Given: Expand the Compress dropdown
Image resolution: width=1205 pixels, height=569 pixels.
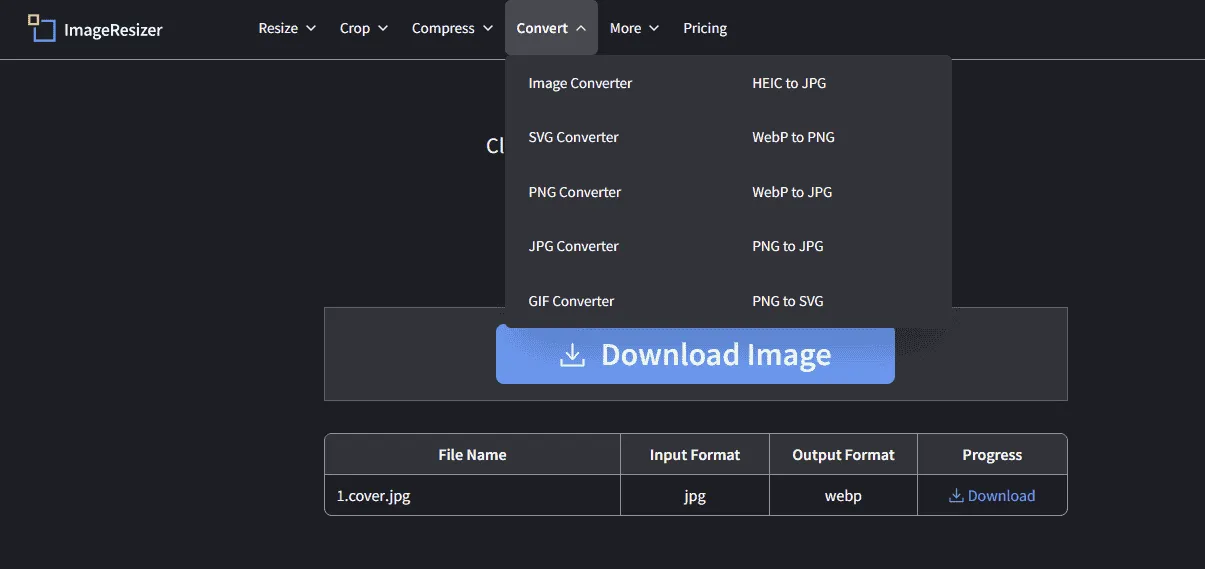Looking at the screenshot, I should pos(452,28).
